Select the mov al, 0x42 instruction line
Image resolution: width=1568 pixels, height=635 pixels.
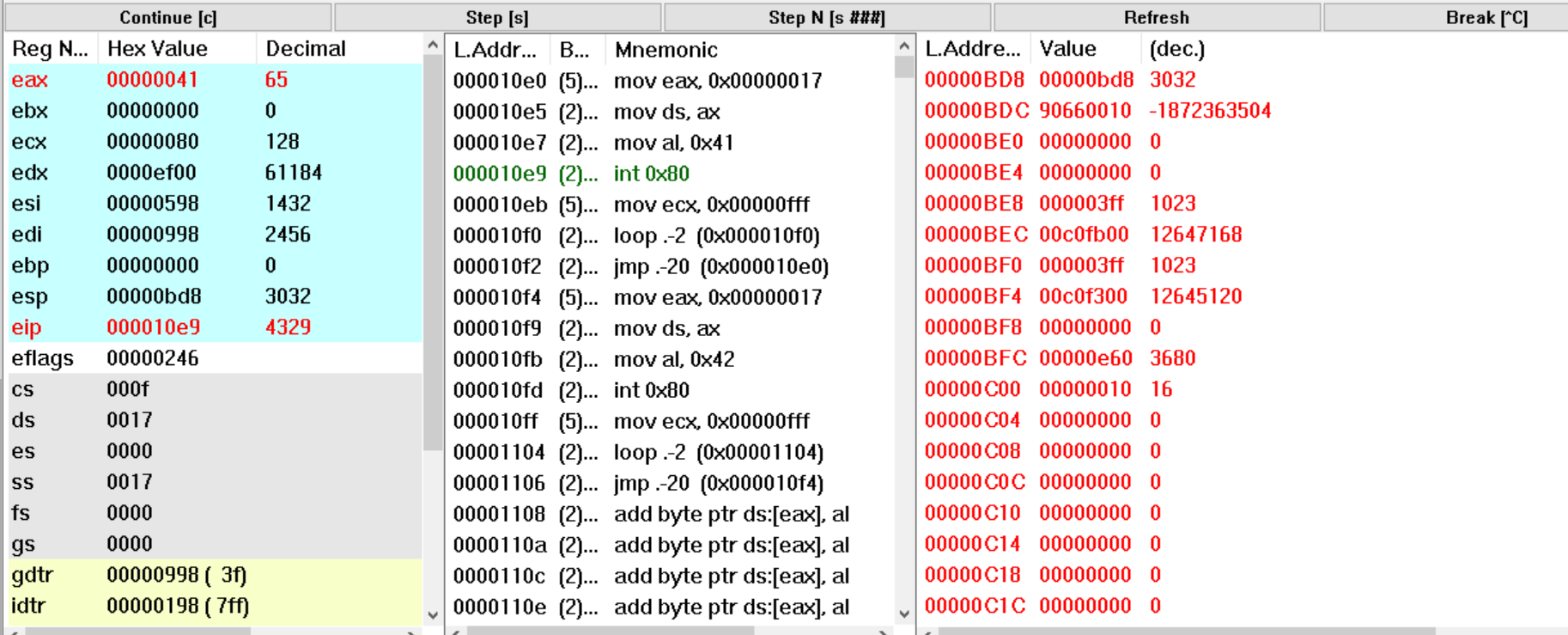point(673,359)
